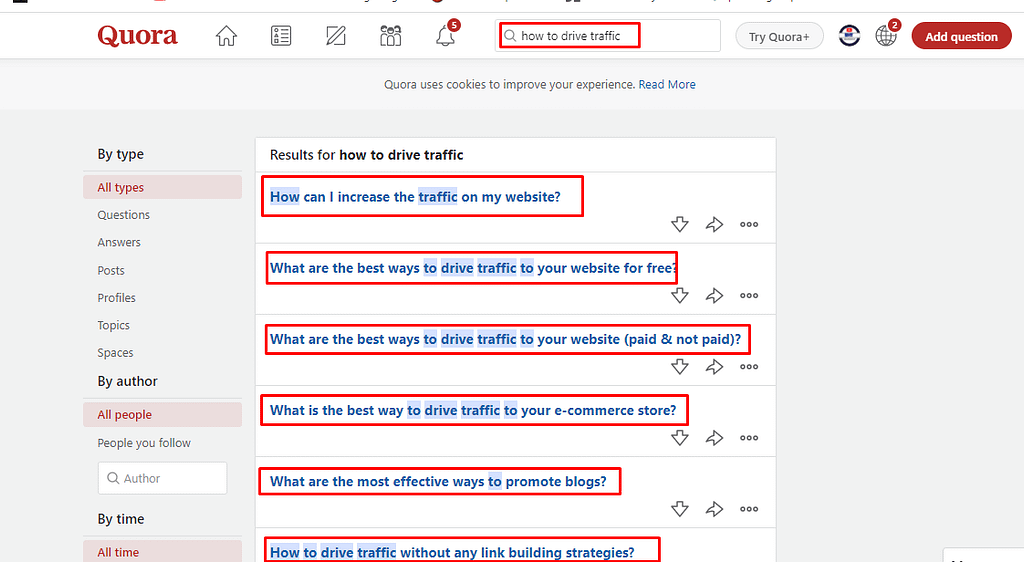
Task: Downvote the e-commerce store question
Action: [x=680, y=438]
